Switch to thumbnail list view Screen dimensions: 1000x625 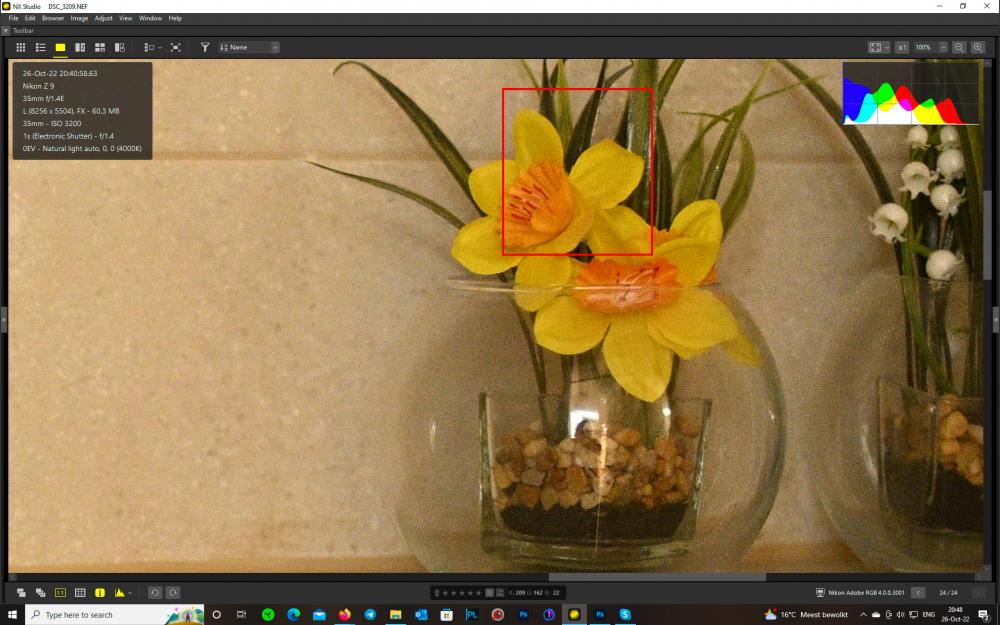pyautogui.click(x=40, y=47)
